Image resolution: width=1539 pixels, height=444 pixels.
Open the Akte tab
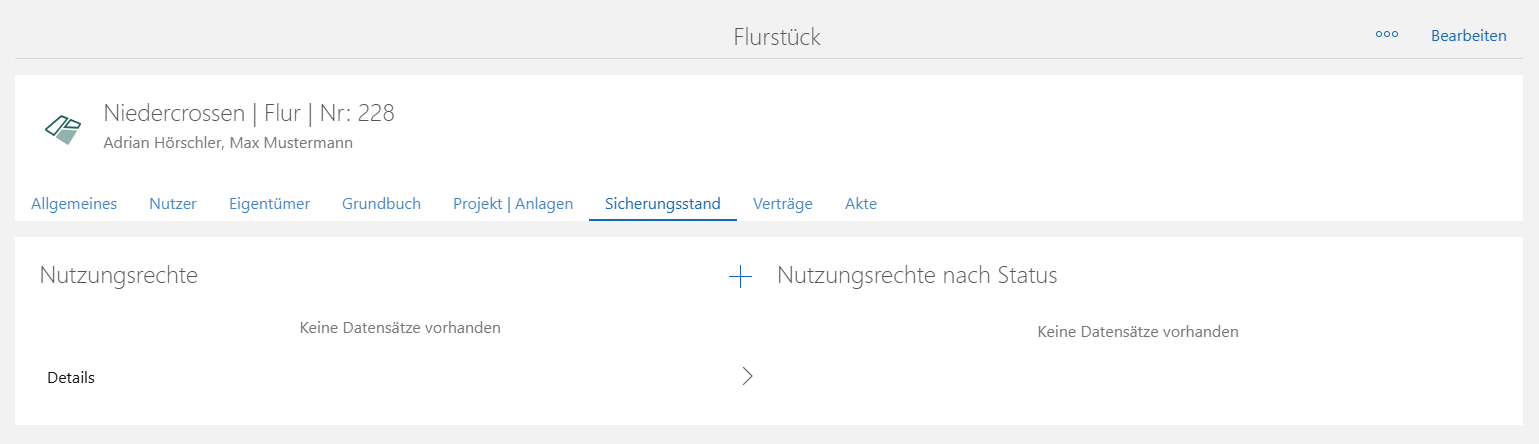pyautogui.click(x=861, y=204)
